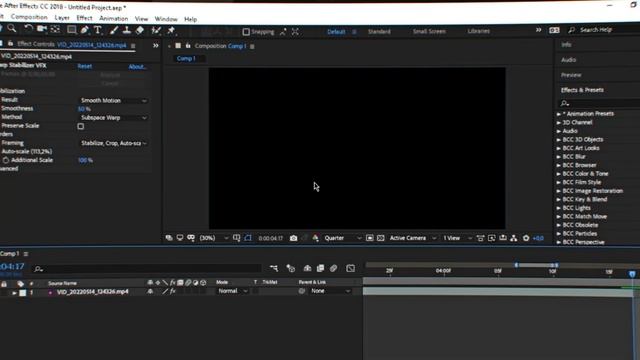The height and width of the screenshot is (360, 640).
Task: Select the Zoom magnifier tool
Action: pyautogui.click(x=12, y=29)
